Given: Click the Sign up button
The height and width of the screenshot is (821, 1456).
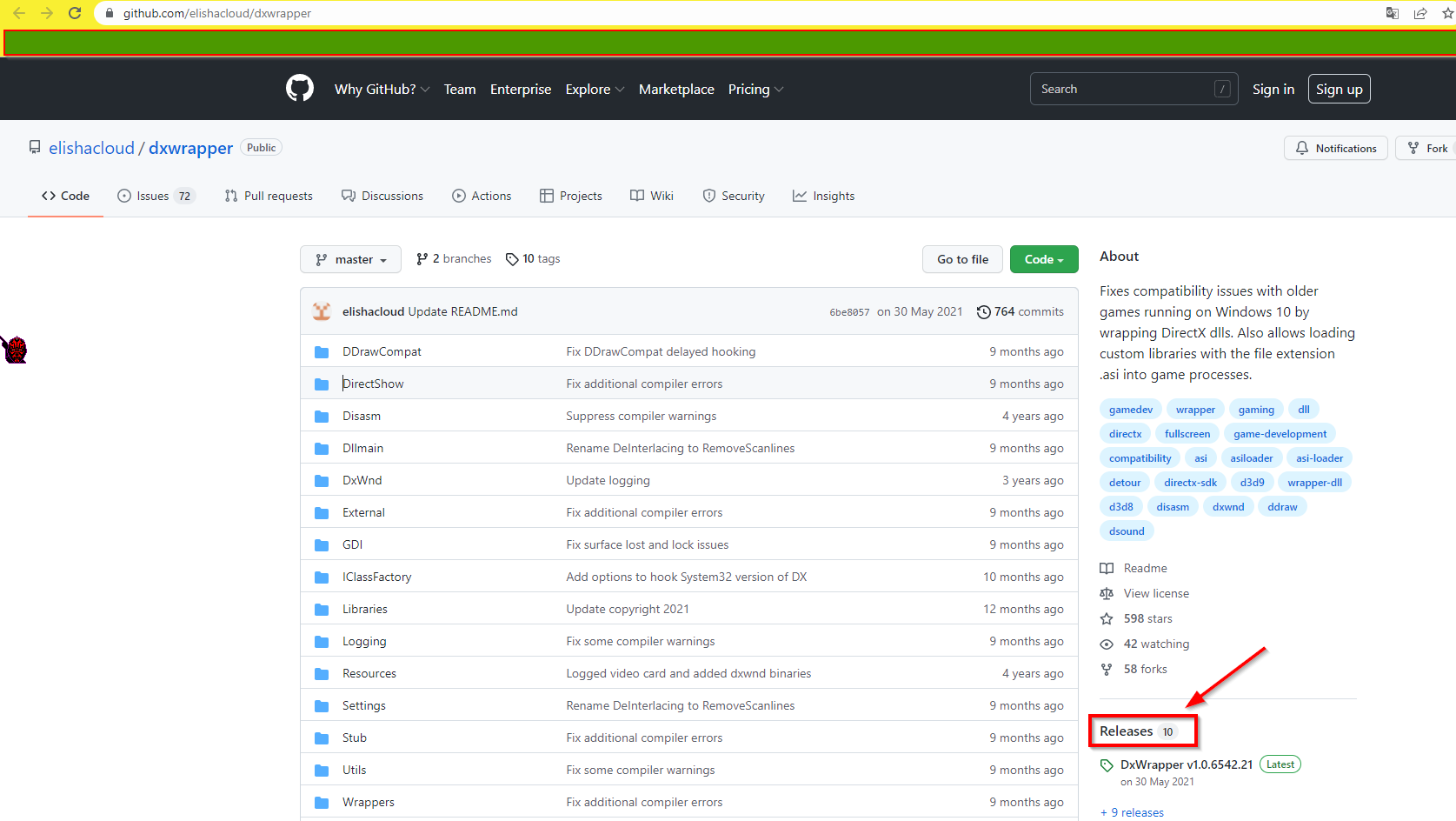Looking at the screenshot, I should 1340,89.
